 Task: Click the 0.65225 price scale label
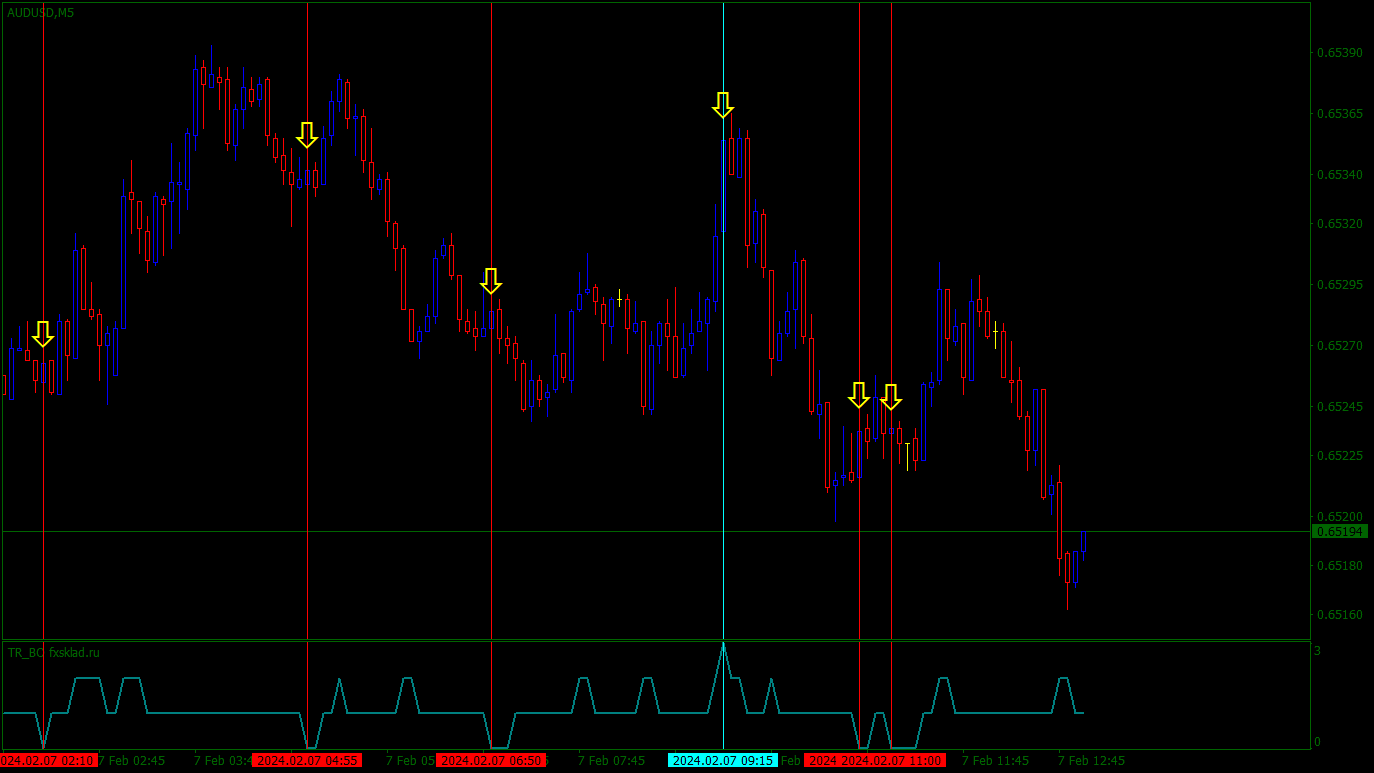point(1339,456)
